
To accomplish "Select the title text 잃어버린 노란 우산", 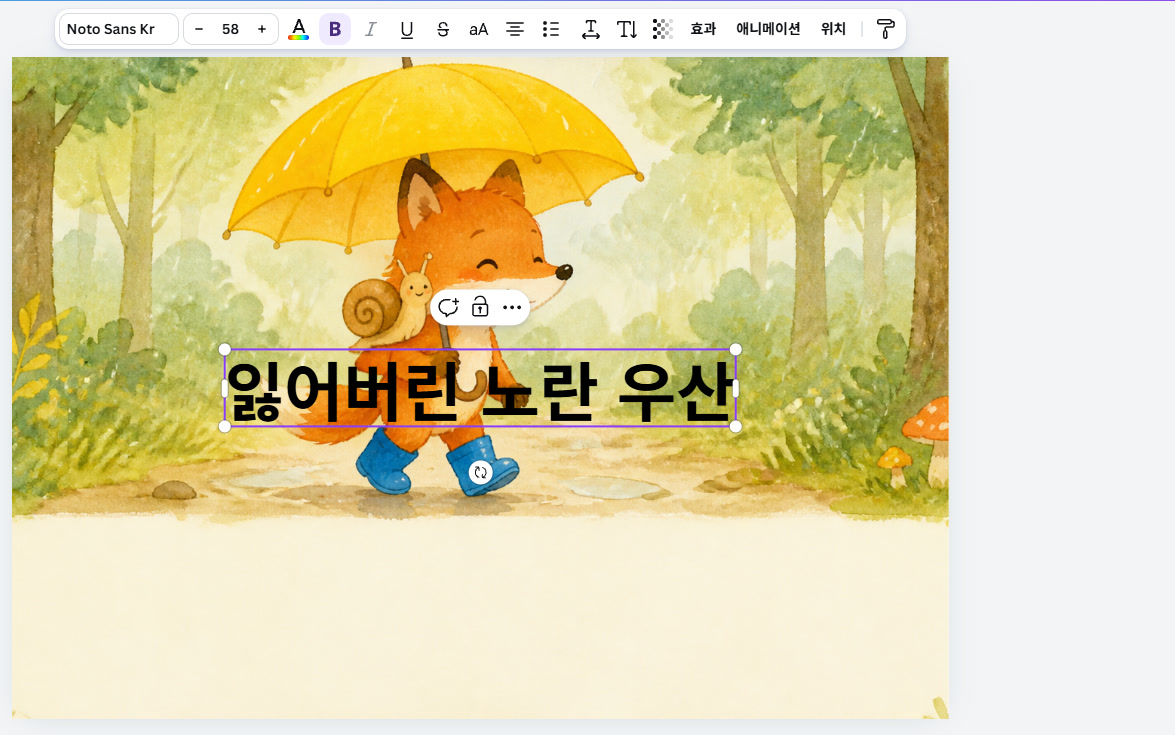I will click(x=480, y=390).
